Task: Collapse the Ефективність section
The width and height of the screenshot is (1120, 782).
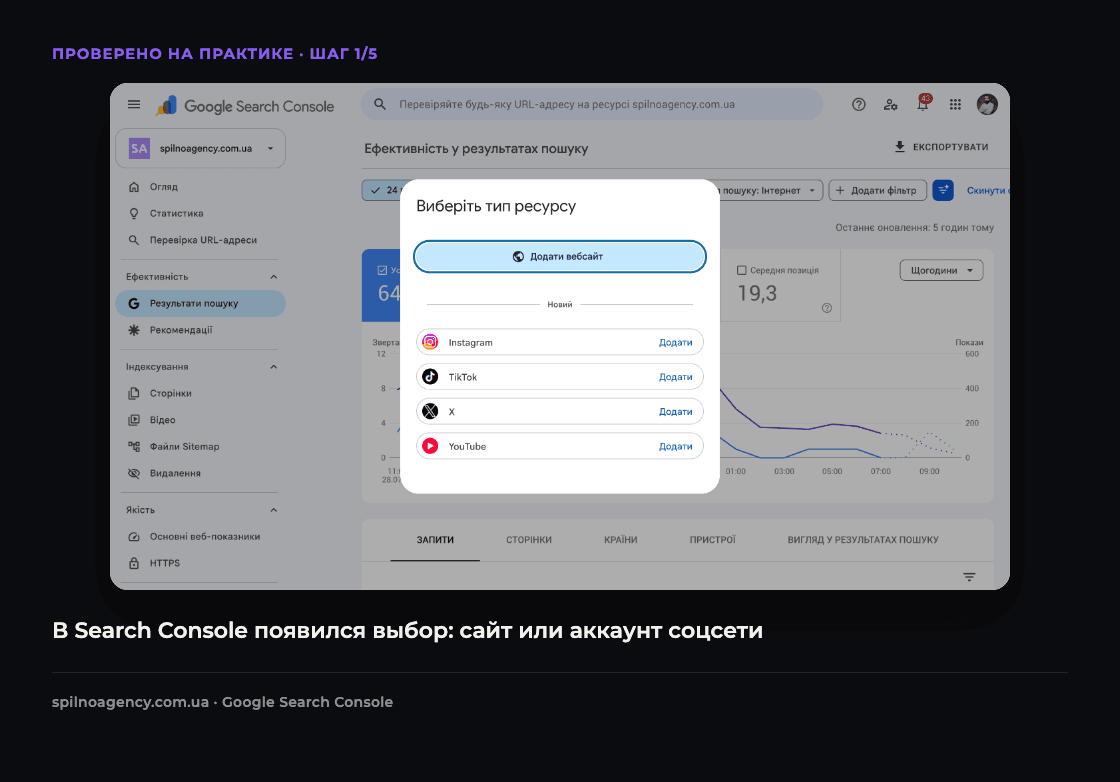Action: coord(274,276)
